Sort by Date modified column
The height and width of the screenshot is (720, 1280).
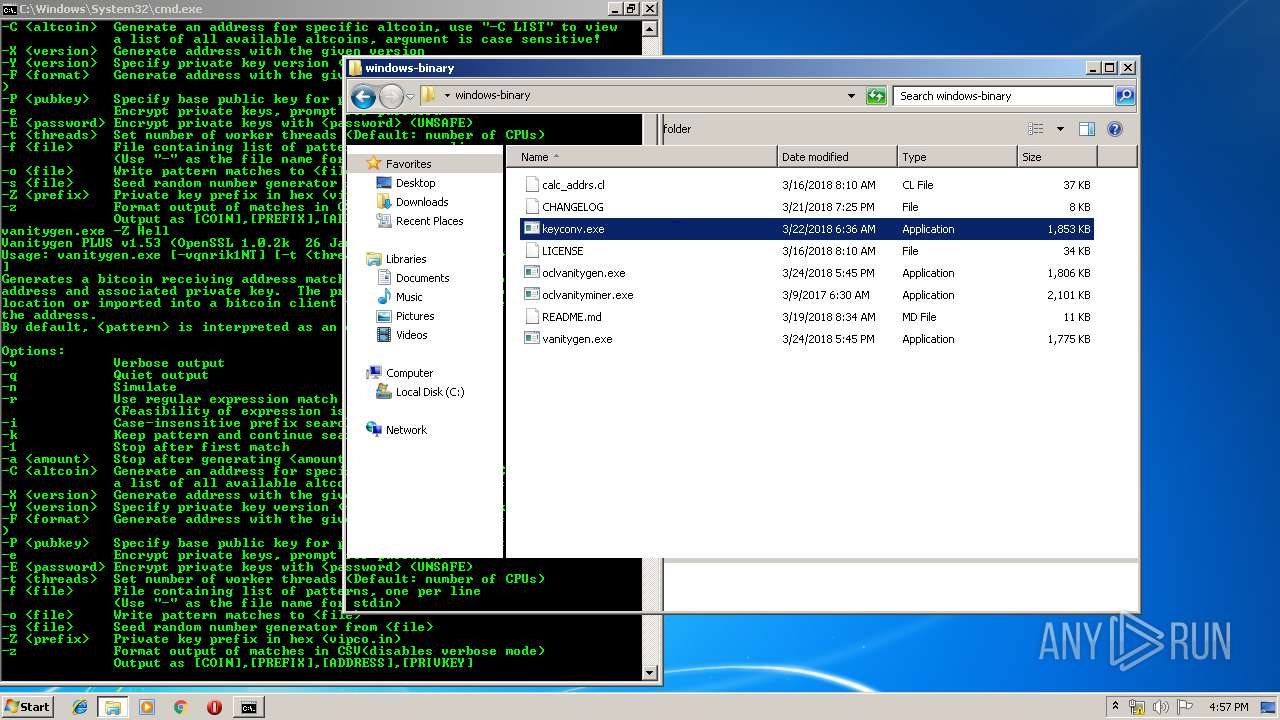click(x=837, y=157)
